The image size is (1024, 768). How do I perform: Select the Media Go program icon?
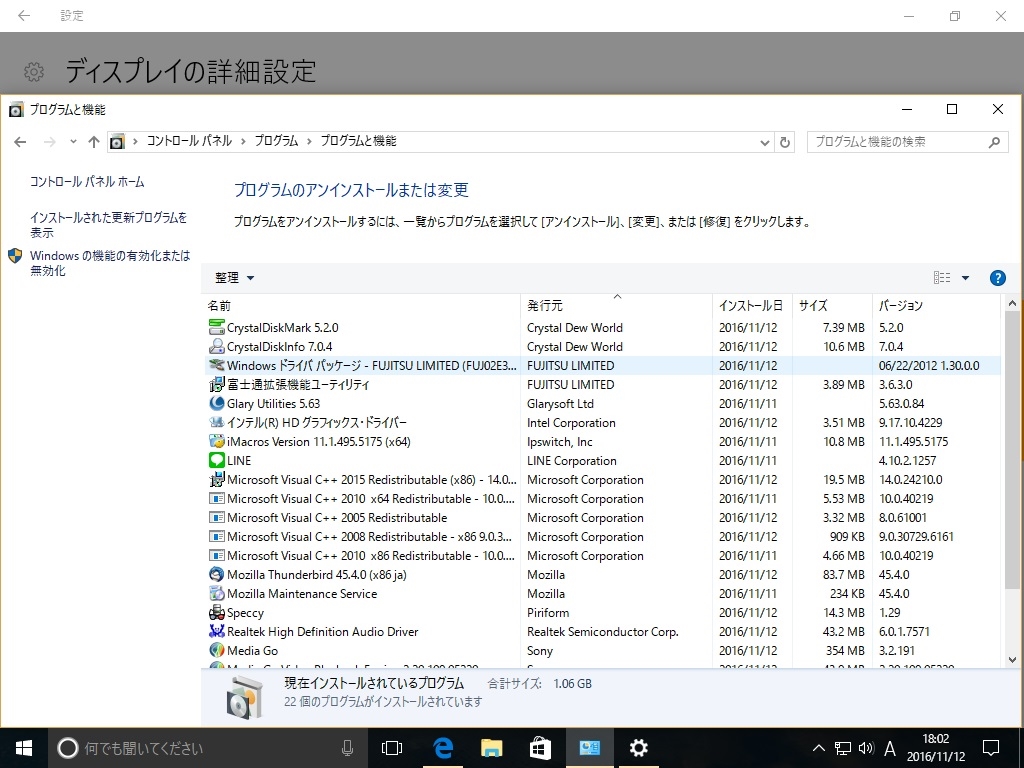(216, 650)
